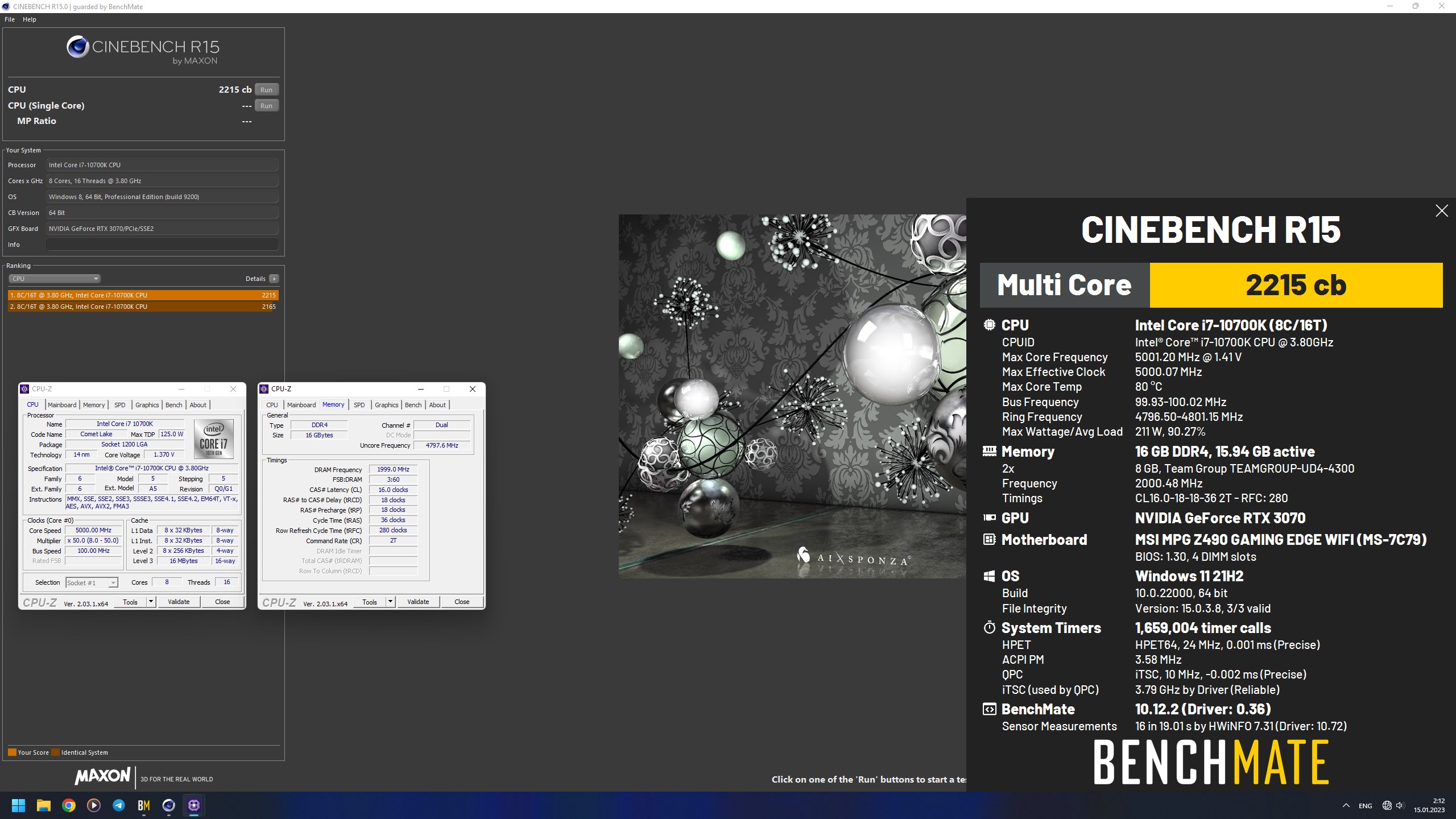This screenshot has width=1456, height=819.
Task: Open Mainboard tab in left CPU-Z window
Action: 62,405
